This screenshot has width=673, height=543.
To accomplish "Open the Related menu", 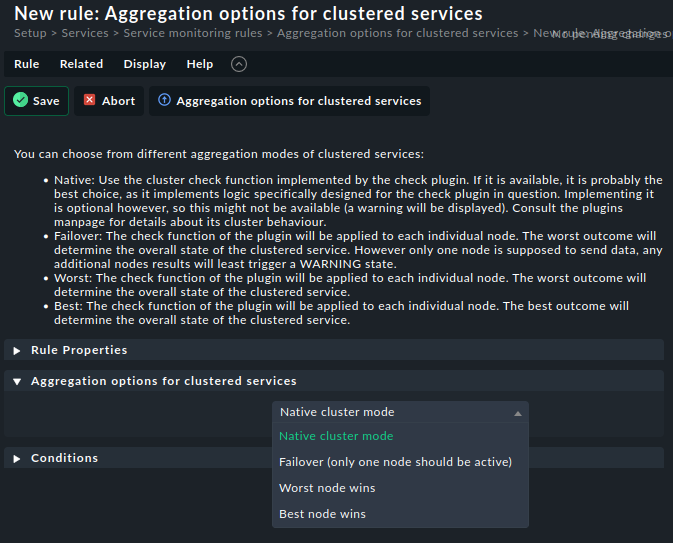I will pyautogui.click(x=81, y=64).
